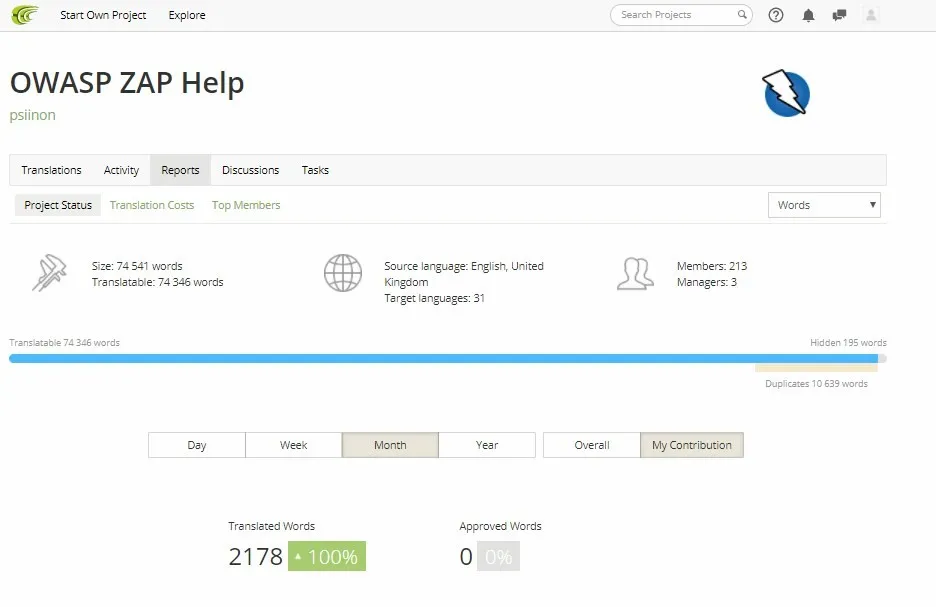This screenshot has width=936, height=607.
Task: Expand the Words unit dropdown
Action: click(824, 205)
